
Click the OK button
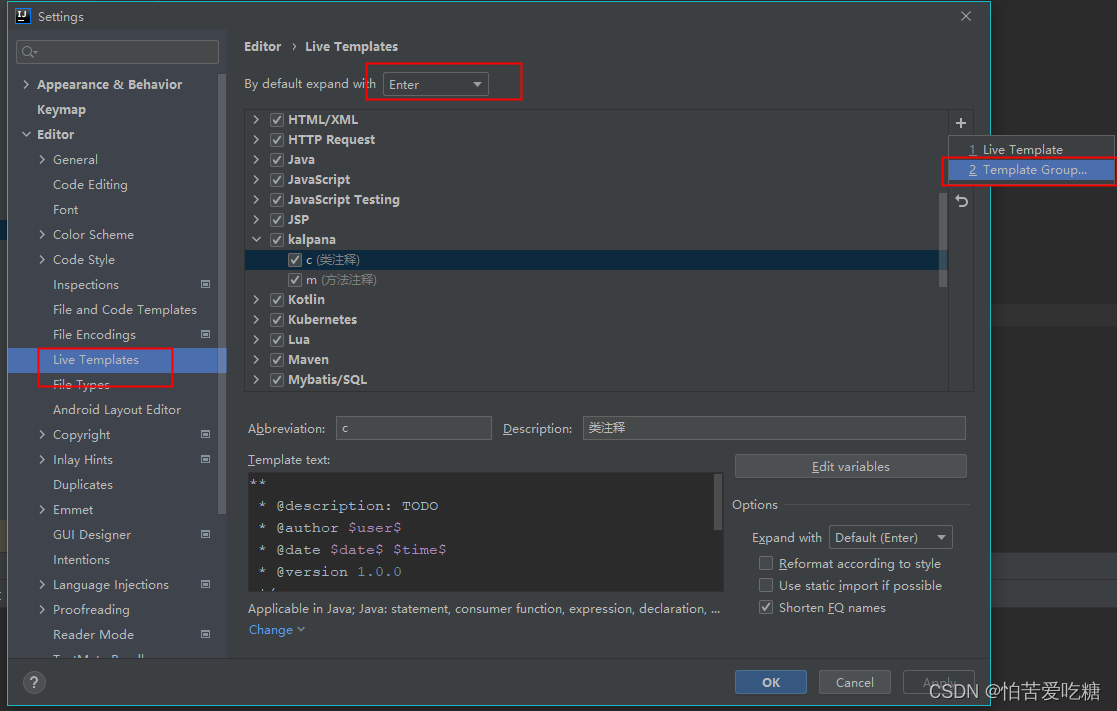pyautogui.click(x=771, y=683)
